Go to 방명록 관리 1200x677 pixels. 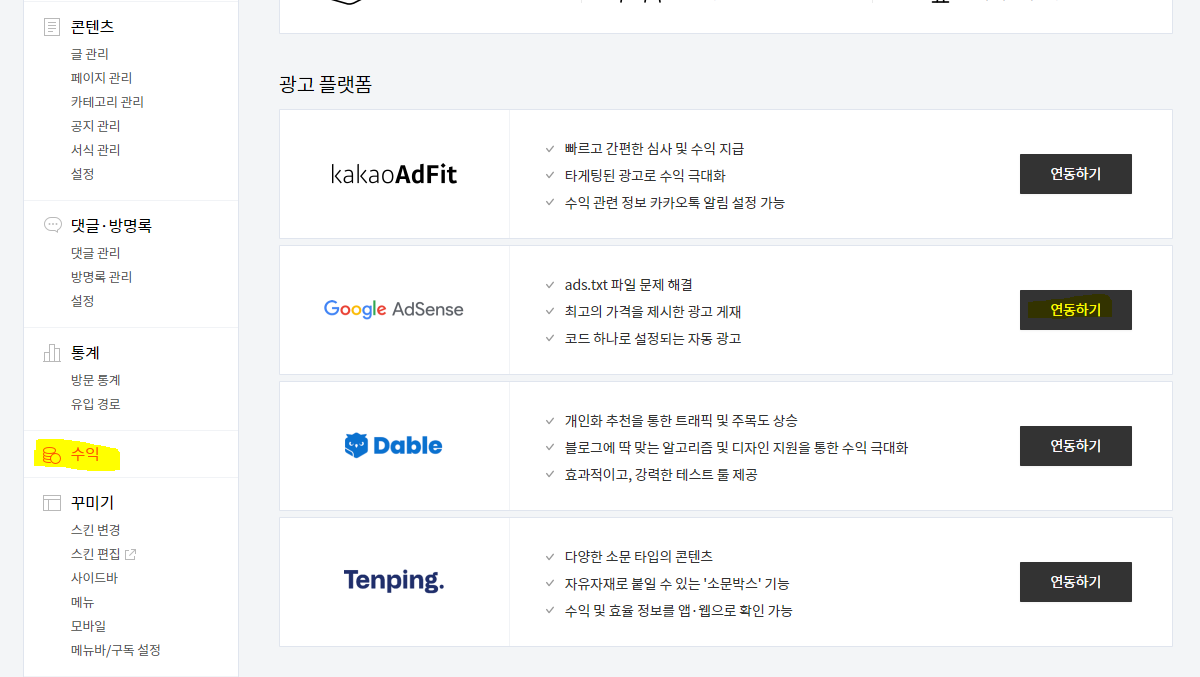(101, 277)
